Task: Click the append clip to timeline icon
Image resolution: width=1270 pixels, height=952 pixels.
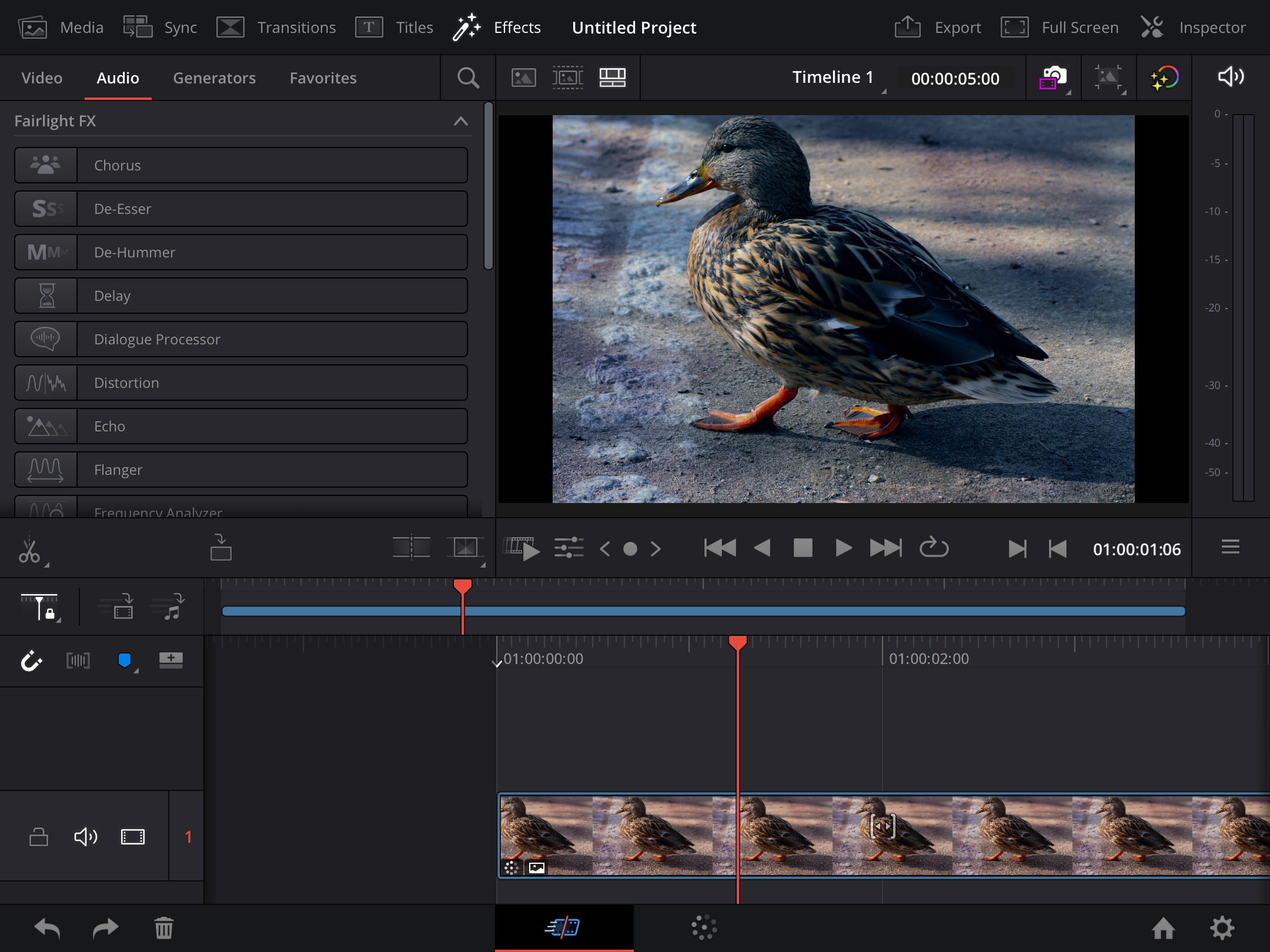Action: tap(220, 548)
